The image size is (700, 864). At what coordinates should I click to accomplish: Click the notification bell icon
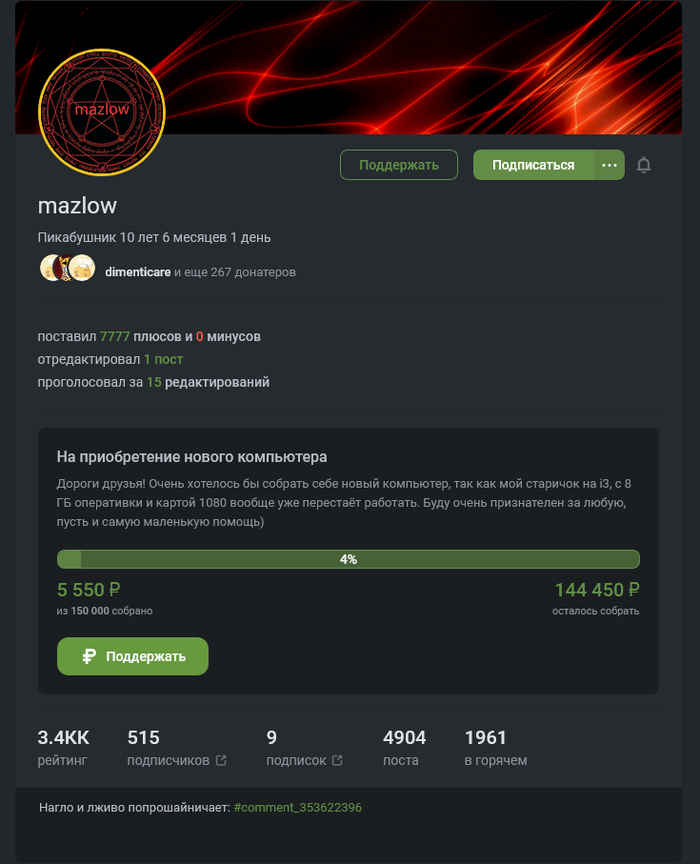click(644, 165)
